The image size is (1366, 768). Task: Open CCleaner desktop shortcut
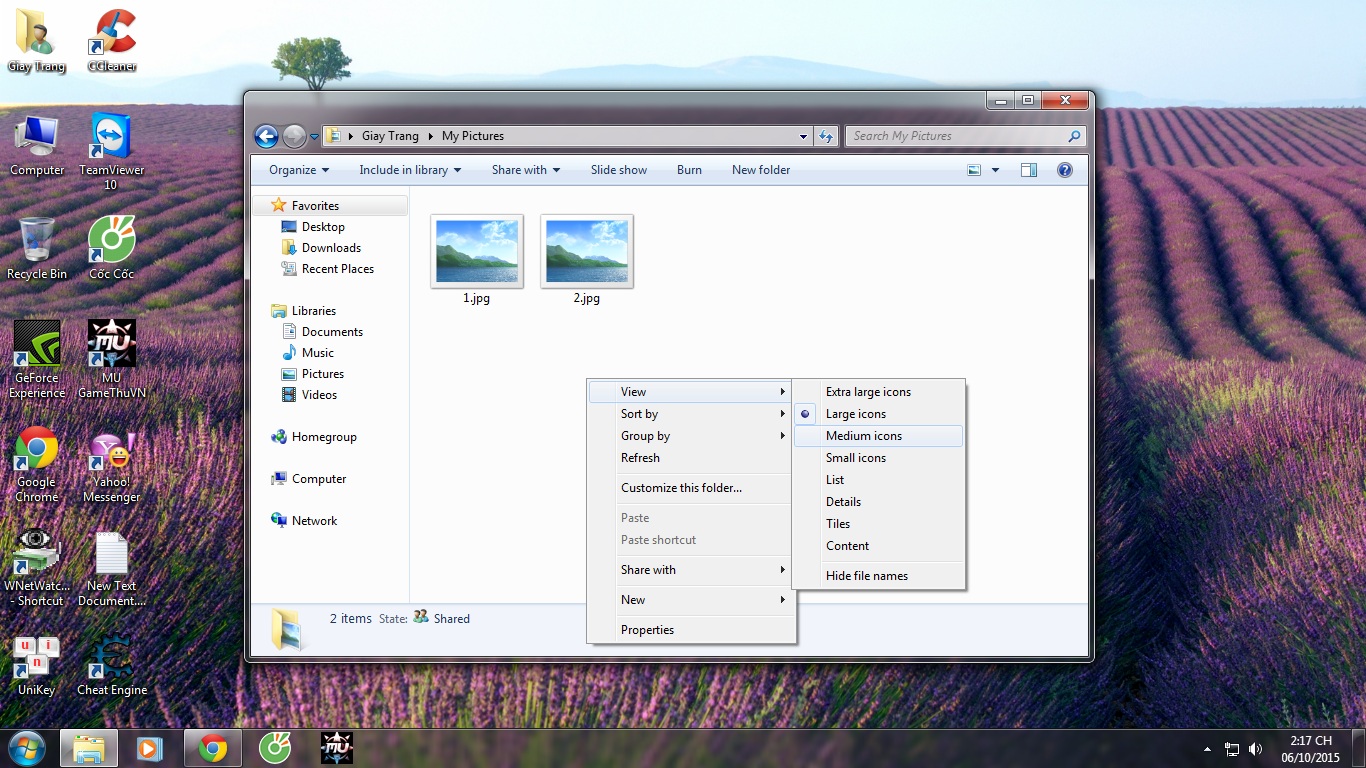112,41
